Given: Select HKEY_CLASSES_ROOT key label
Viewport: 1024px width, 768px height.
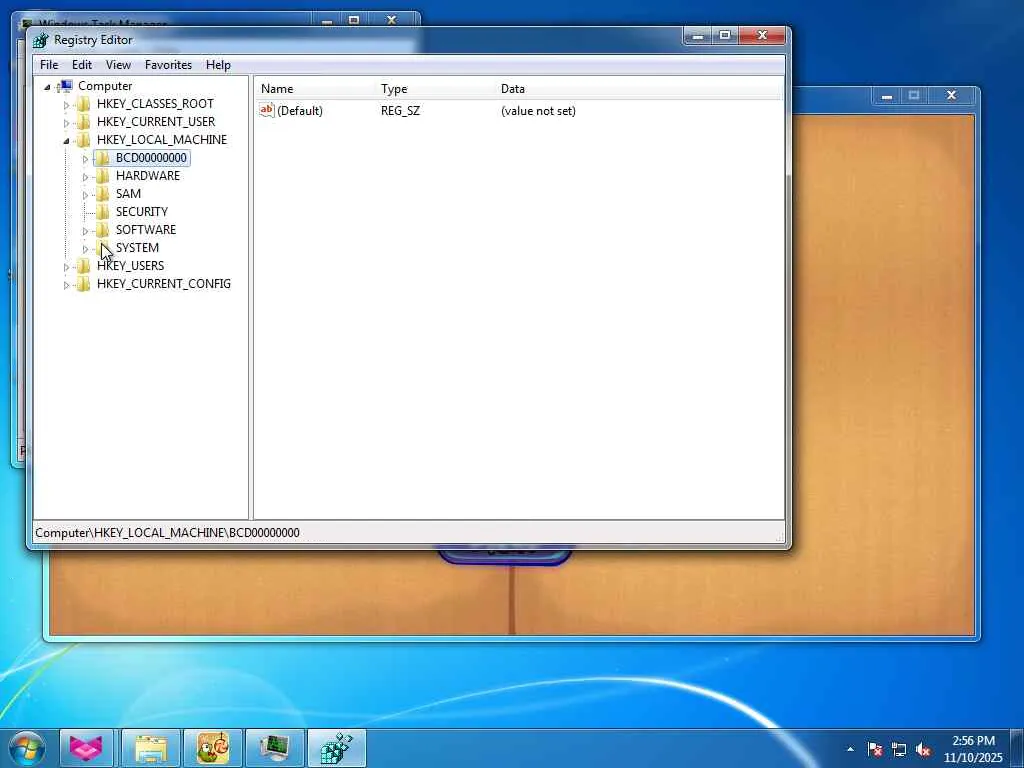Looking at the screenshot, I should (x=155, y=104).
